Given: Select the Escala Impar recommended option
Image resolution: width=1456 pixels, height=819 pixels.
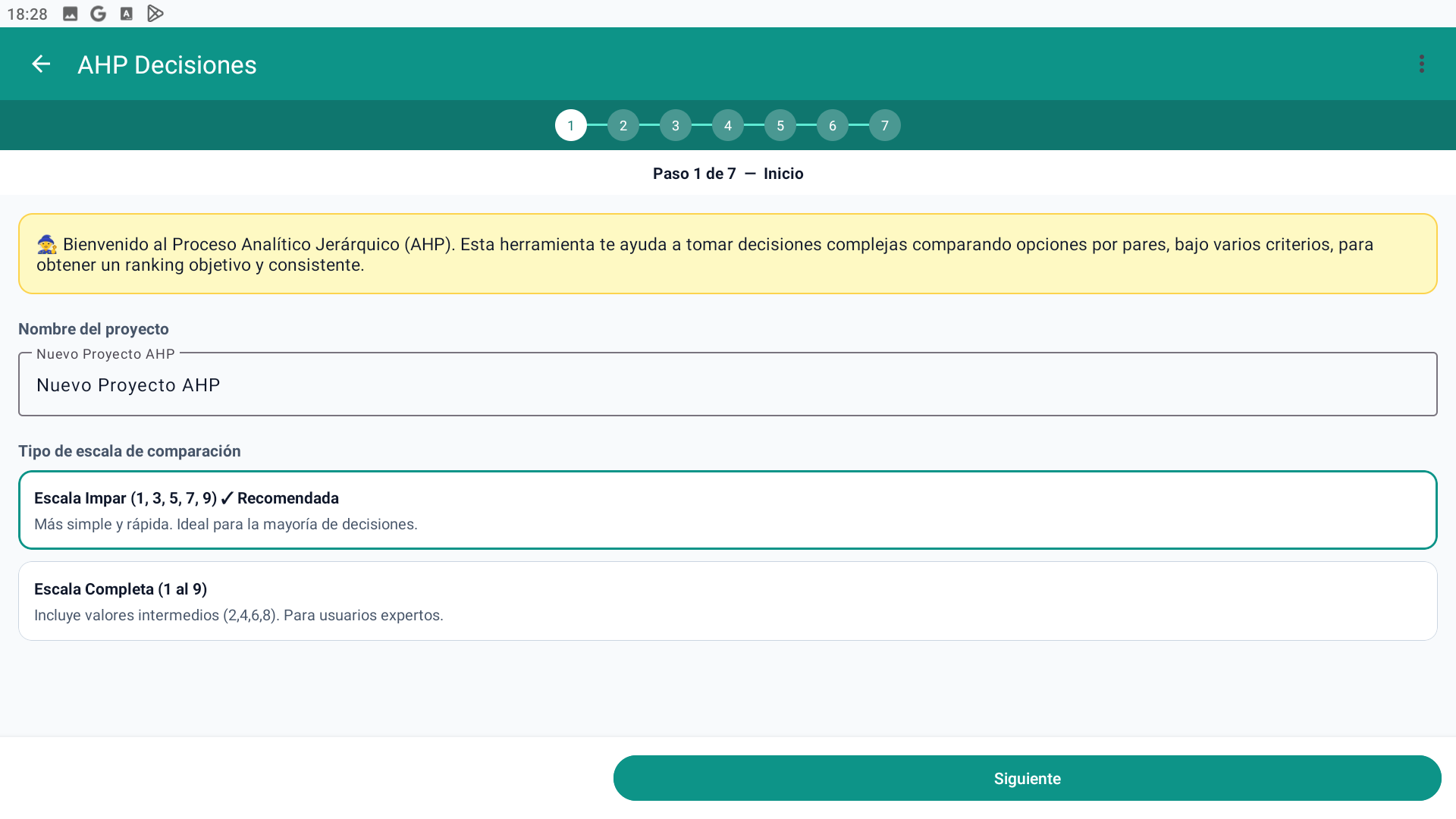Looking at the screenshot, I should point(728,510).
